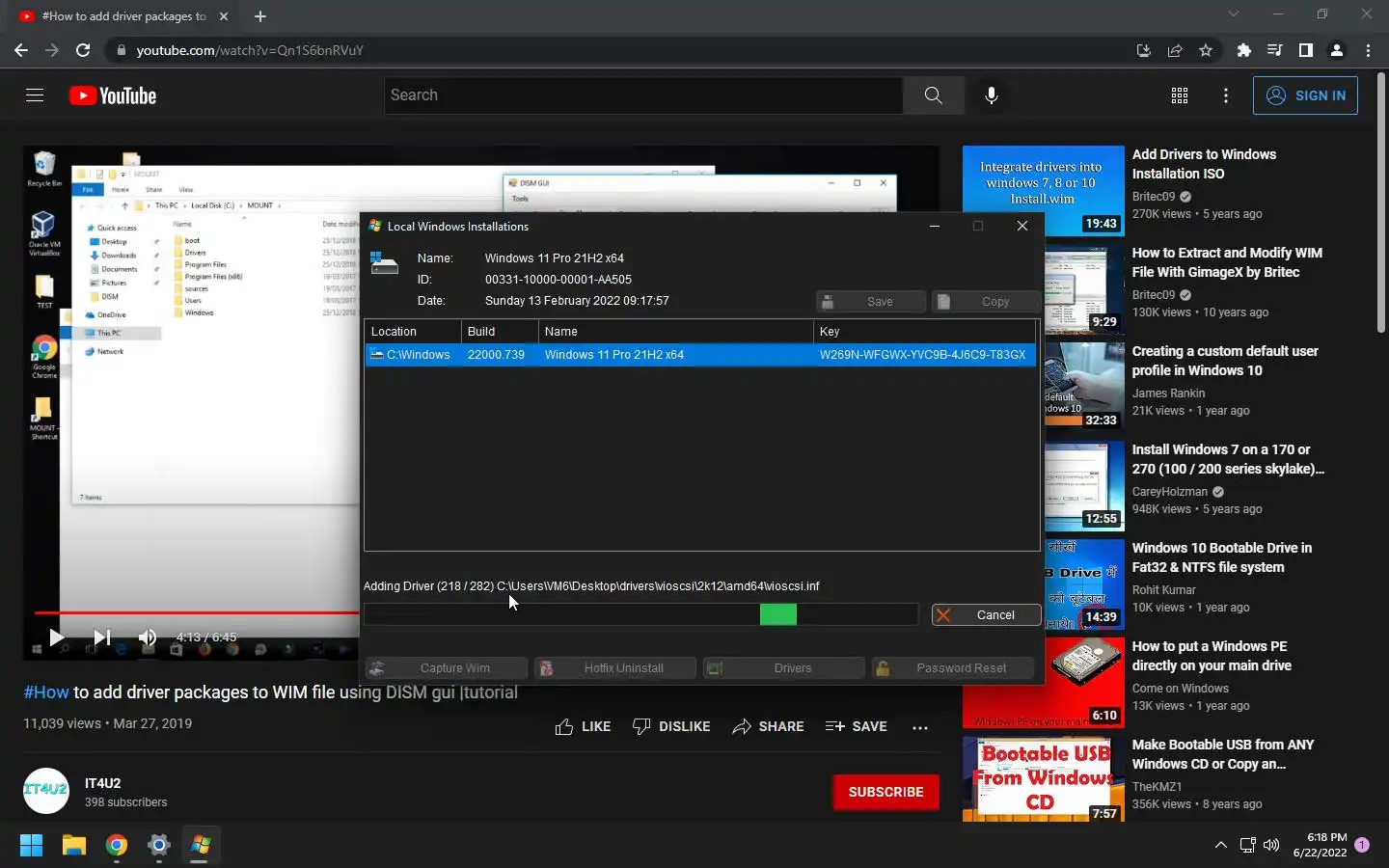Click the Location column header
The image size is (1389, 868).
coord(413,331)
